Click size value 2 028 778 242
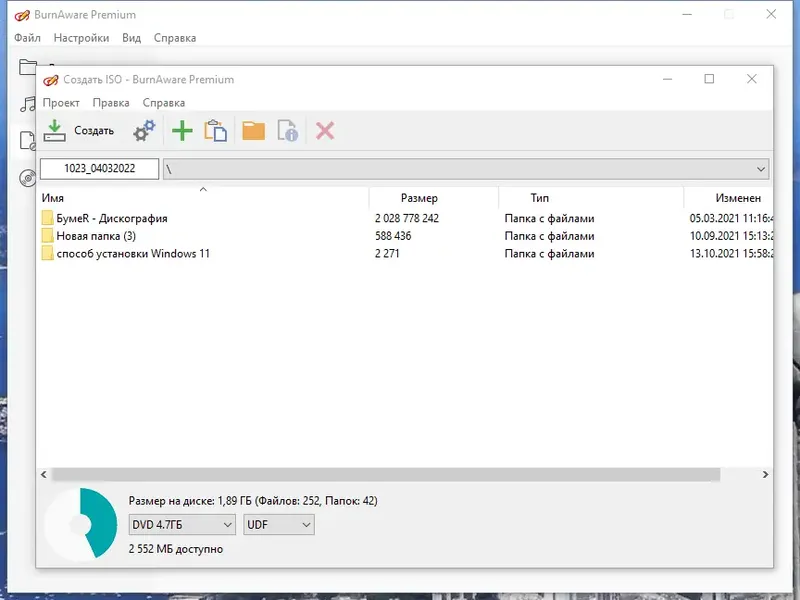 407,218
